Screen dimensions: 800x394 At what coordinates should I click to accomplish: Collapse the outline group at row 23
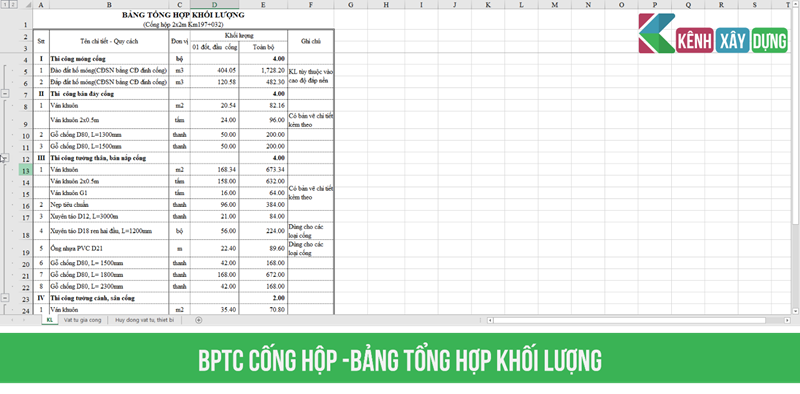tap(5, 298)
